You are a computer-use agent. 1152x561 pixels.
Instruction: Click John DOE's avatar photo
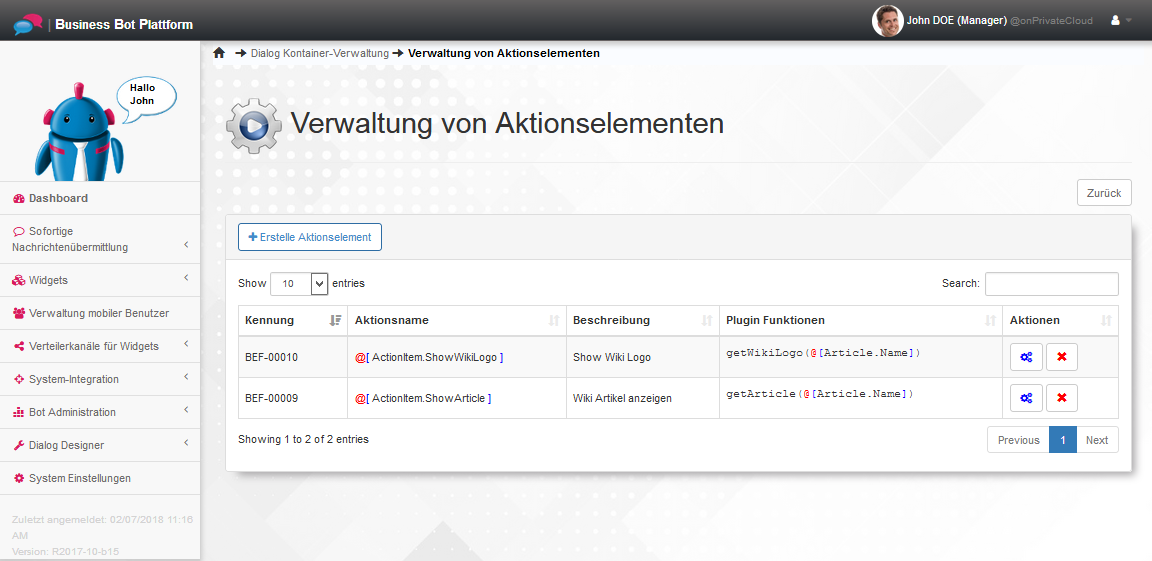pyautogui.click(x=887, y=20)
